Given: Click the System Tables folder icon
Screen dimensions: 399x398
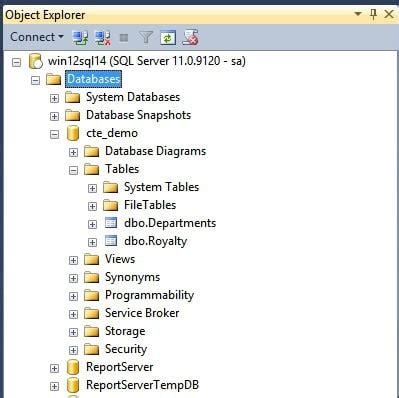Looking at the screenshot, I should tap(111, 187).
